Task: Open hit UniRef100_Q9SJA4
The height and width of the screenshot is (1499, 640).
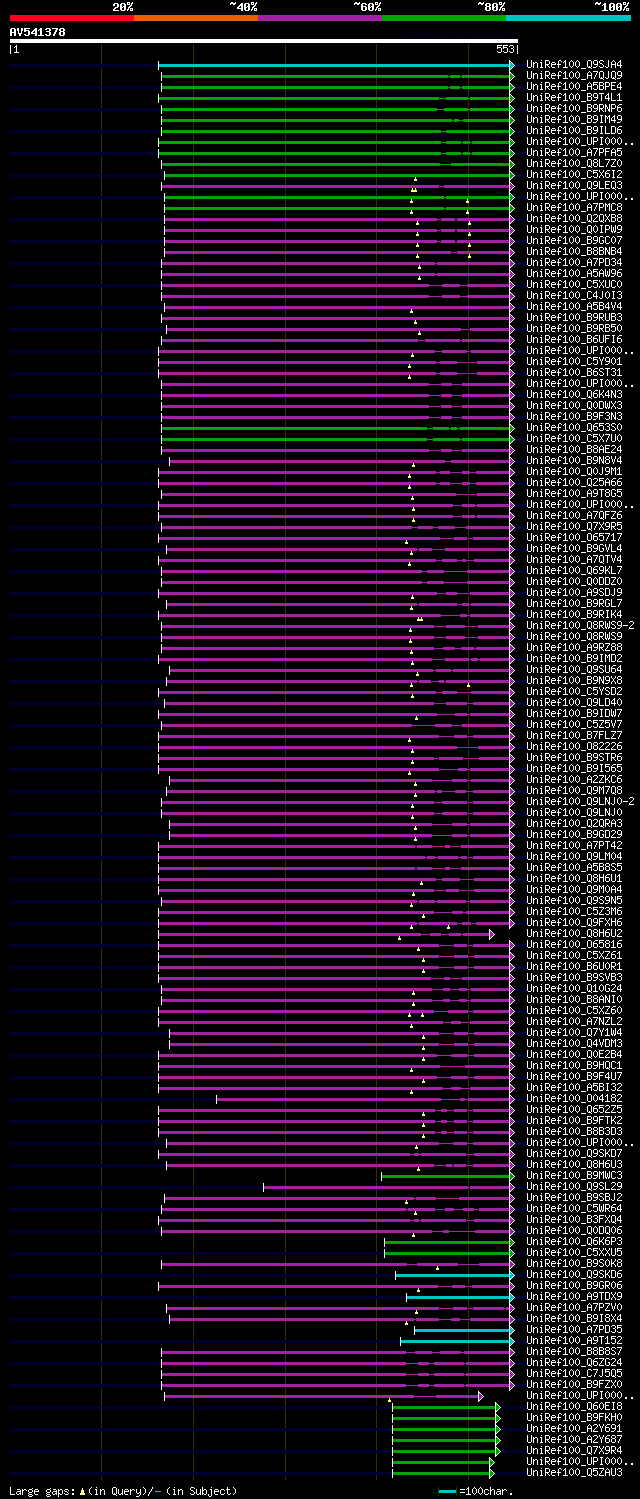Action: 574,64
